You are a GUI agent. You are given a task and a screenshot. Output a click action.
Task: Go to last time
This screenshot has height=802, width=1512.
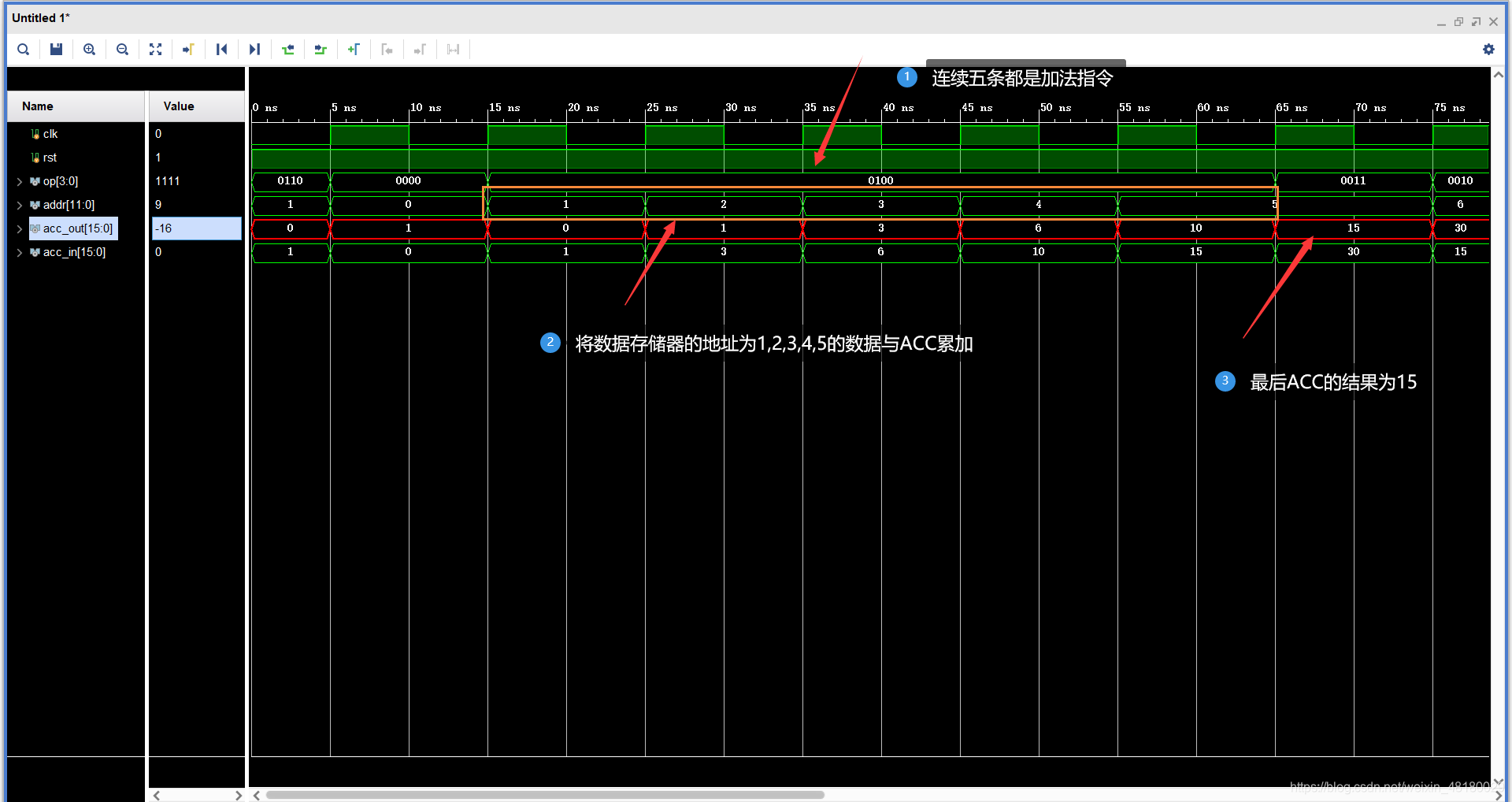pyautogui.click(x=254, y=50)
